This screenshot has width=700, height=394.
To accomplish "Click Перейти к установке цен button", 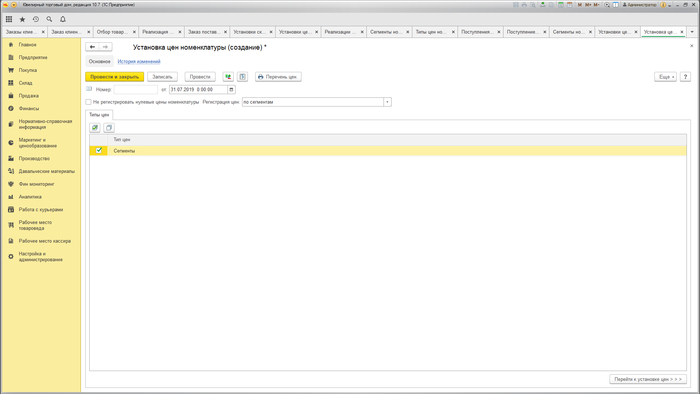I will tap(648, 379).
